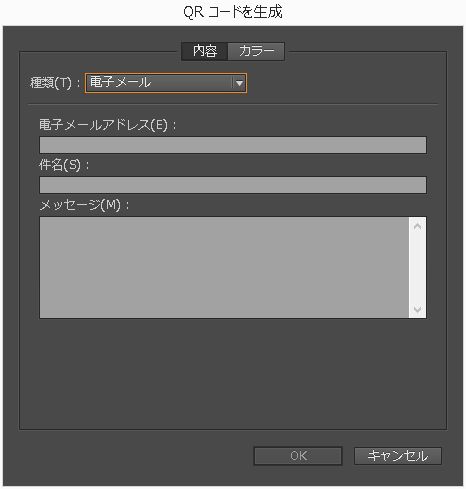Click the QR コードを生成 dialog title
Screen dimensions: 466x489
click(x=233, y=12)
